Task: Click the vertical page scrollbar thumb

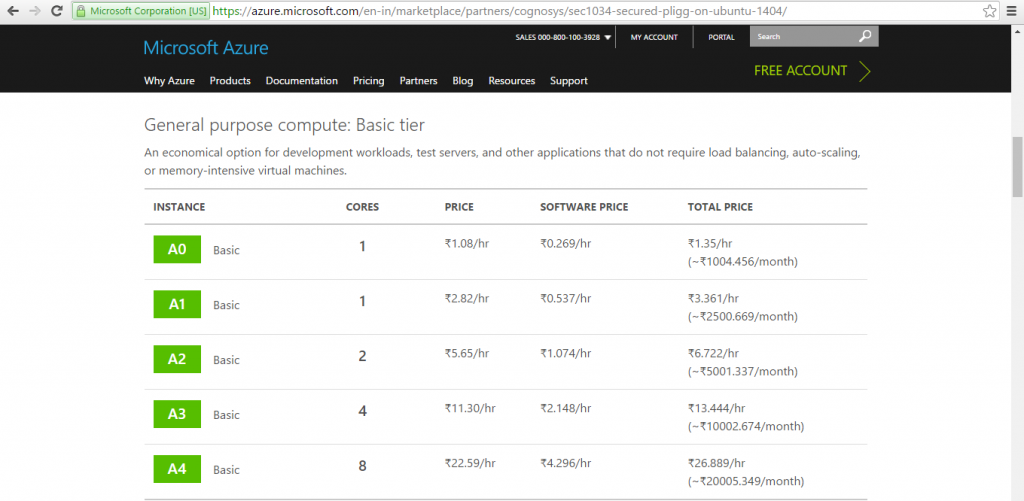Action: pos(1017,167)
